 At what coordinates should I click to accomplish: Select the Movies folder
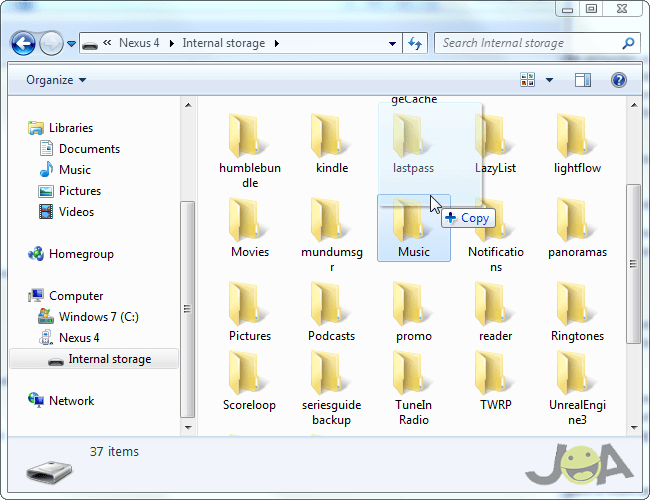[x=250, y=228]
